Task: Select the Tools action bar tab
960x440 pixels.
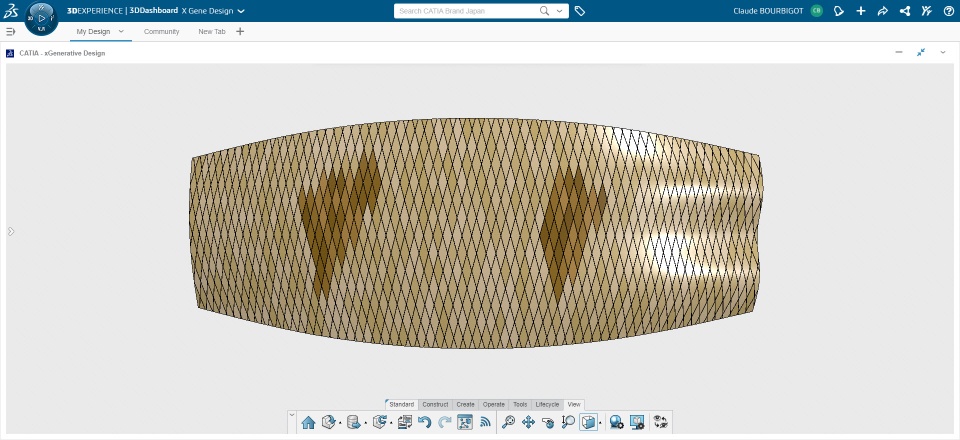Action: coord(520,405)
